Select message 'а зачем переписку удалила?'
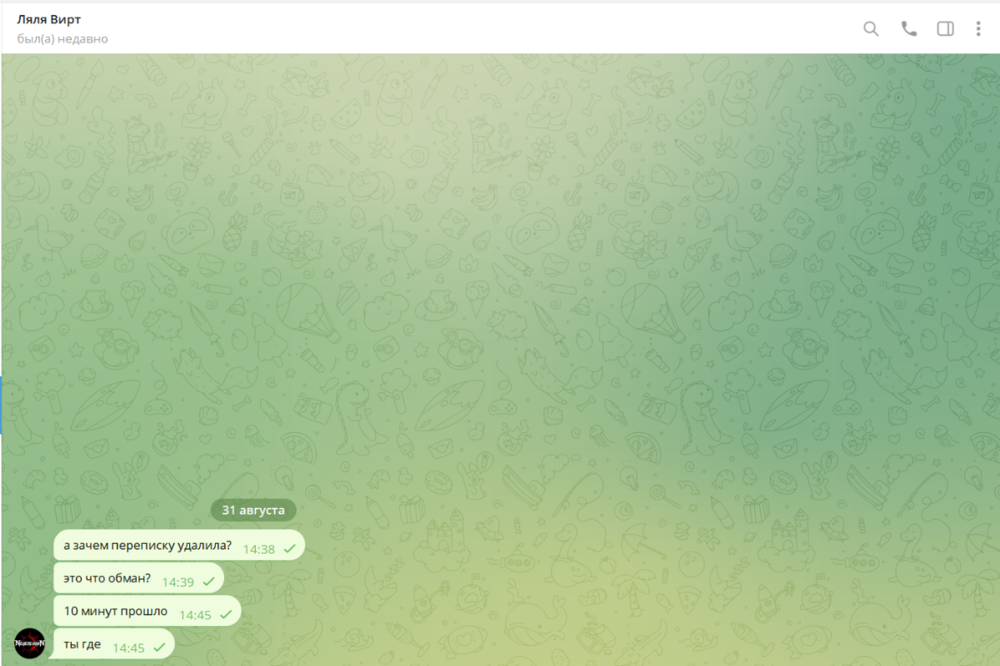The image size is (1000, 666). click(147, 546)
